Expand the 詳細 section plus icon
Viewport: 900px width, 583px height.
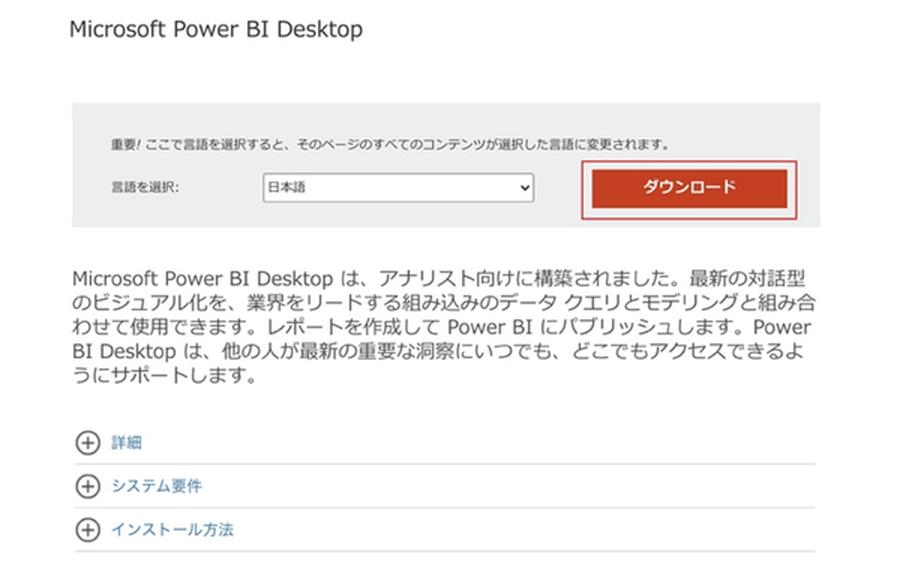(x=88, y=442)
